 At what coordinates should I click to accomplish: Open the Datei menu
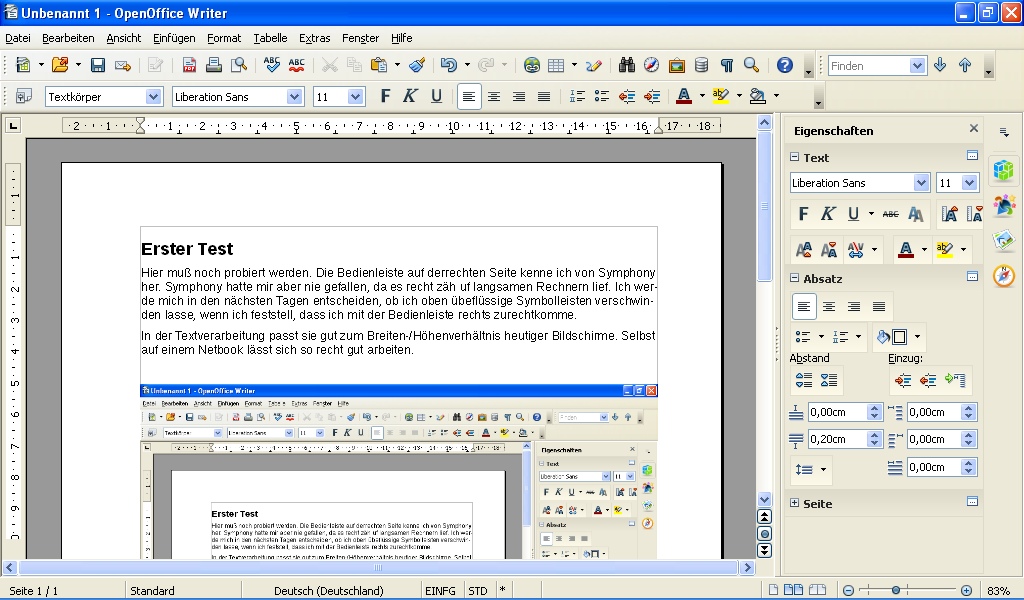18,38
